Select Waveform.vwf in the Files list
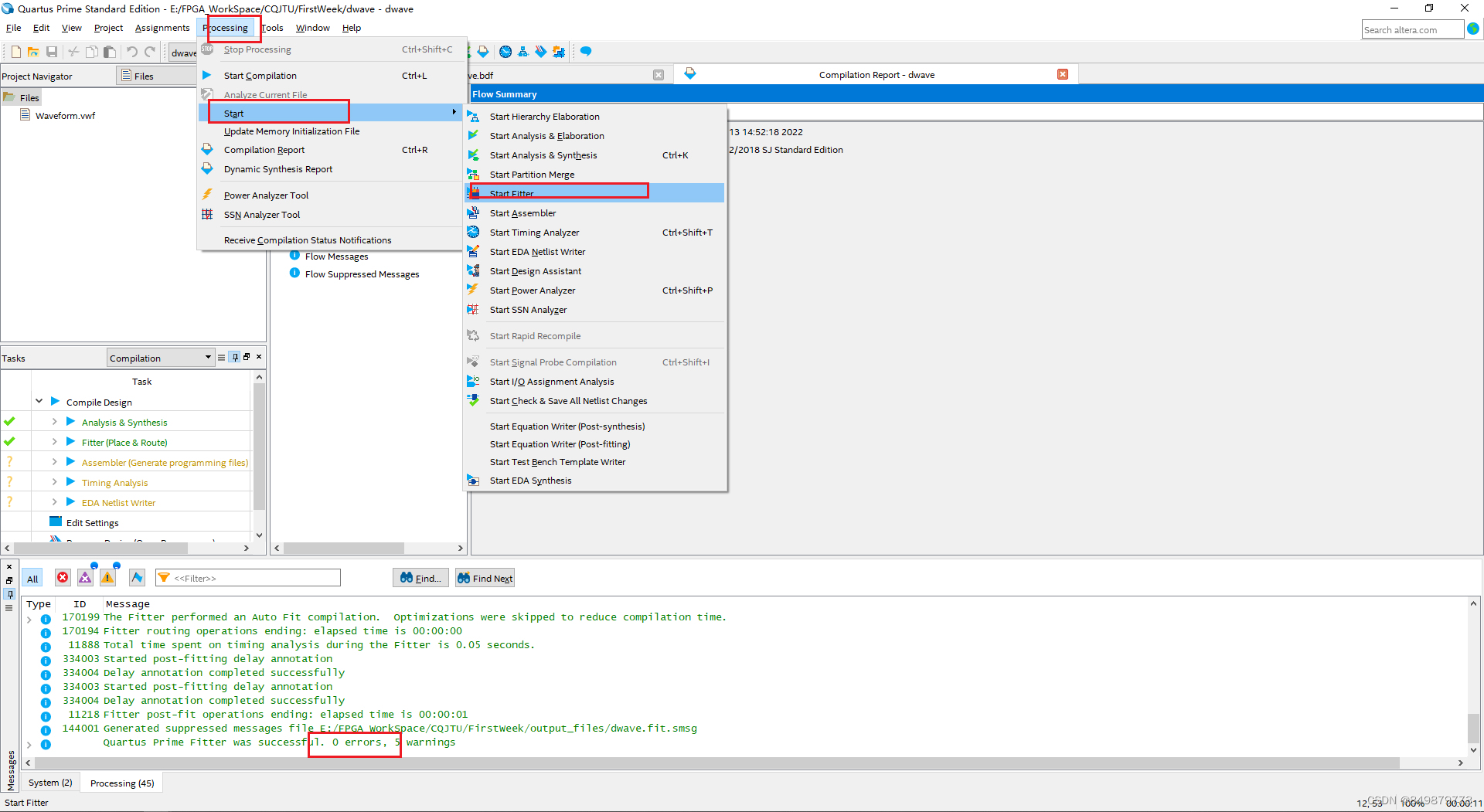 (65, 116)
